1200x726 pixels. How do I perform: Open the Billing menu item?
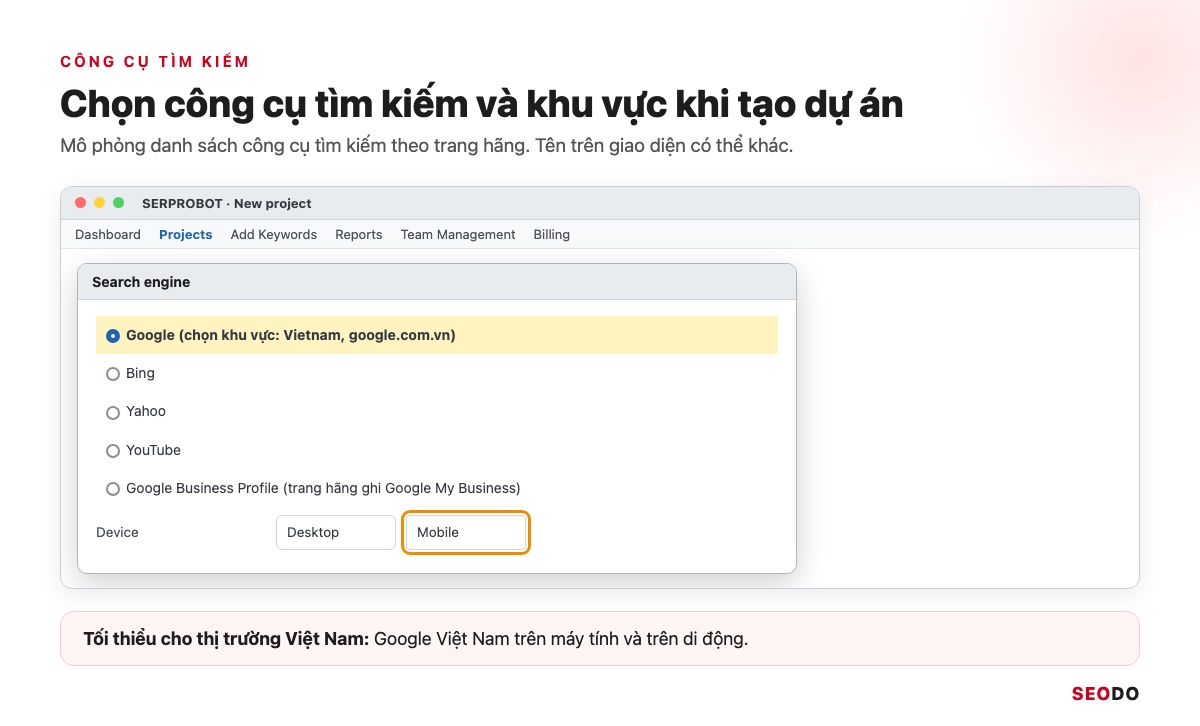point(552,234)
